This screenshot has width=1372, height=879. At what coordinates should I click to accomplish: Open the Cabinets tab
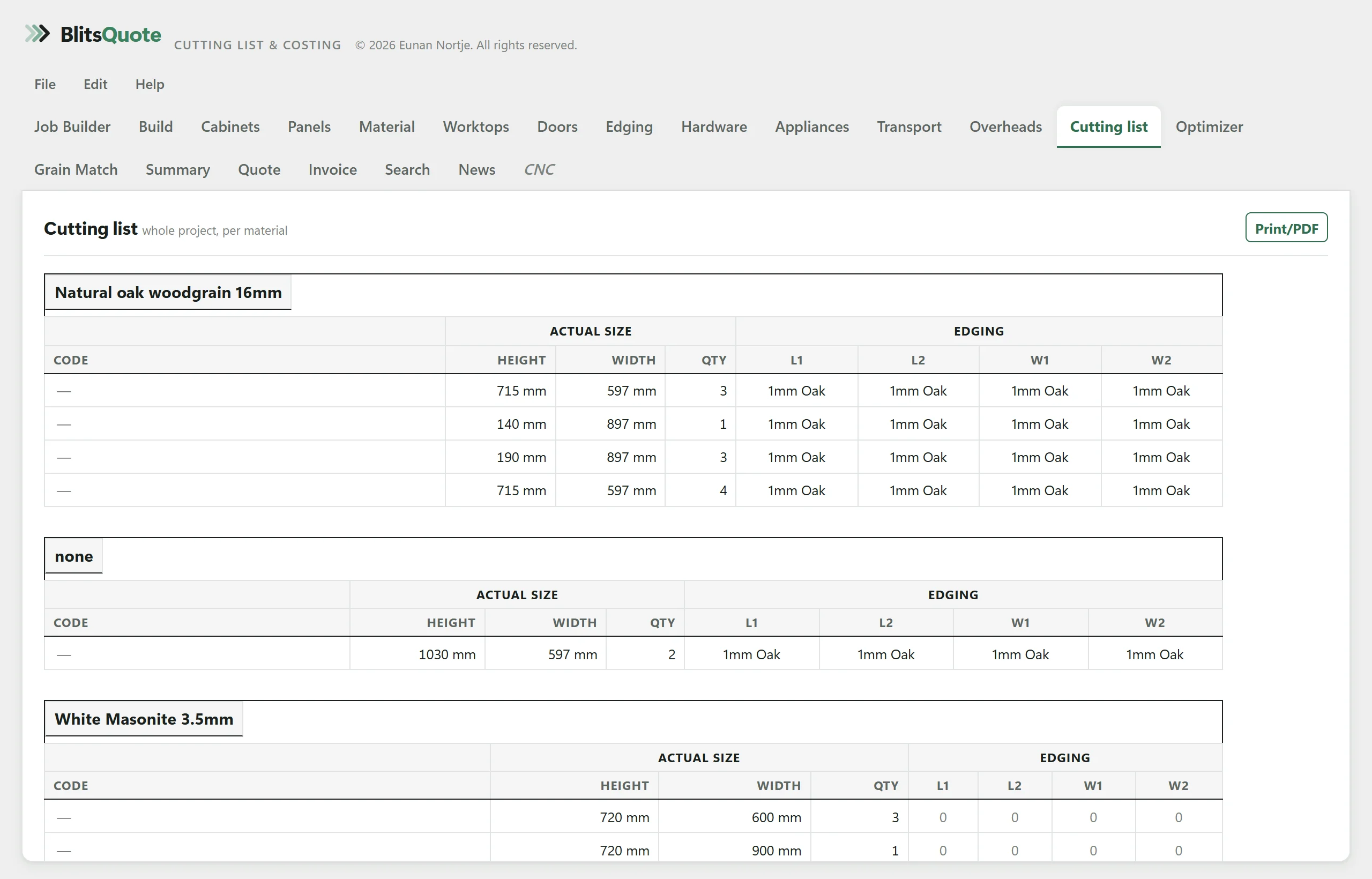230,126
